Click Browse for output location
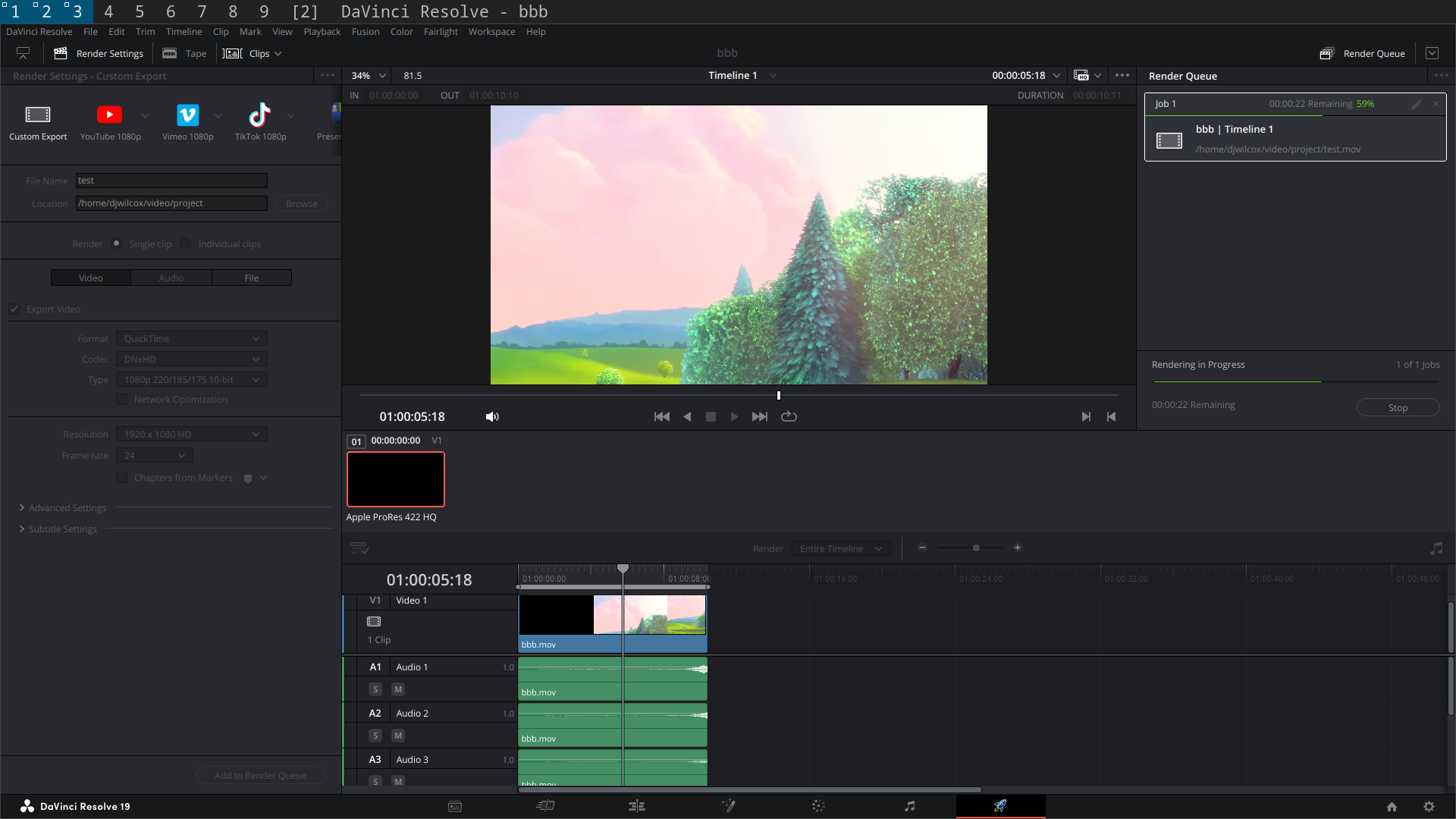This screenshot has height=819, width=1456. click(x=301, y=204)
